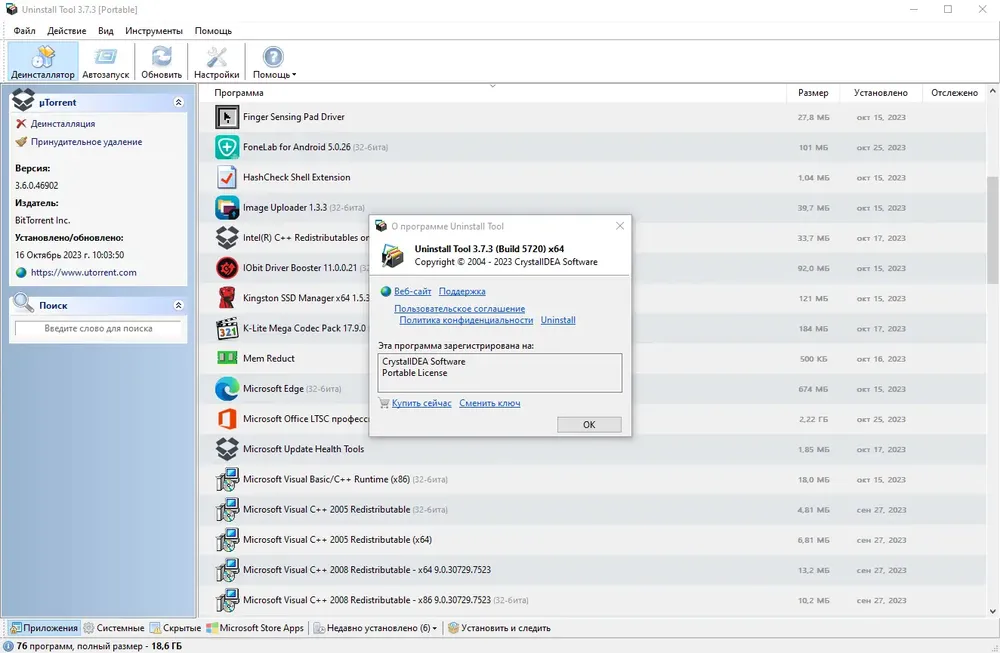Click the Microsoft Edge program icon
The height and width of the screenshot is (653, 1000).
227,389
